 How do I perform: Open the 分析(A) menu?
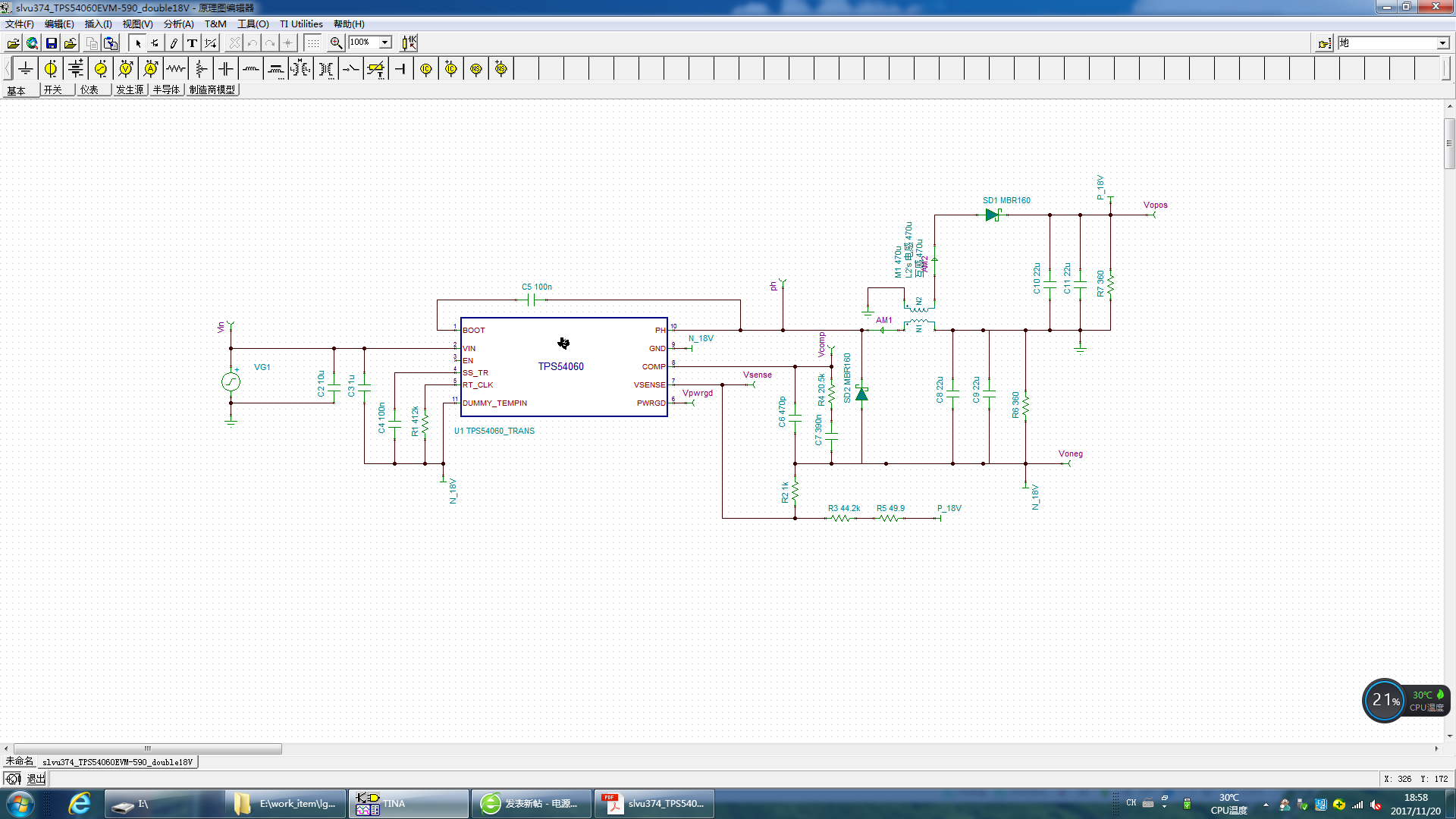(178, 24)
